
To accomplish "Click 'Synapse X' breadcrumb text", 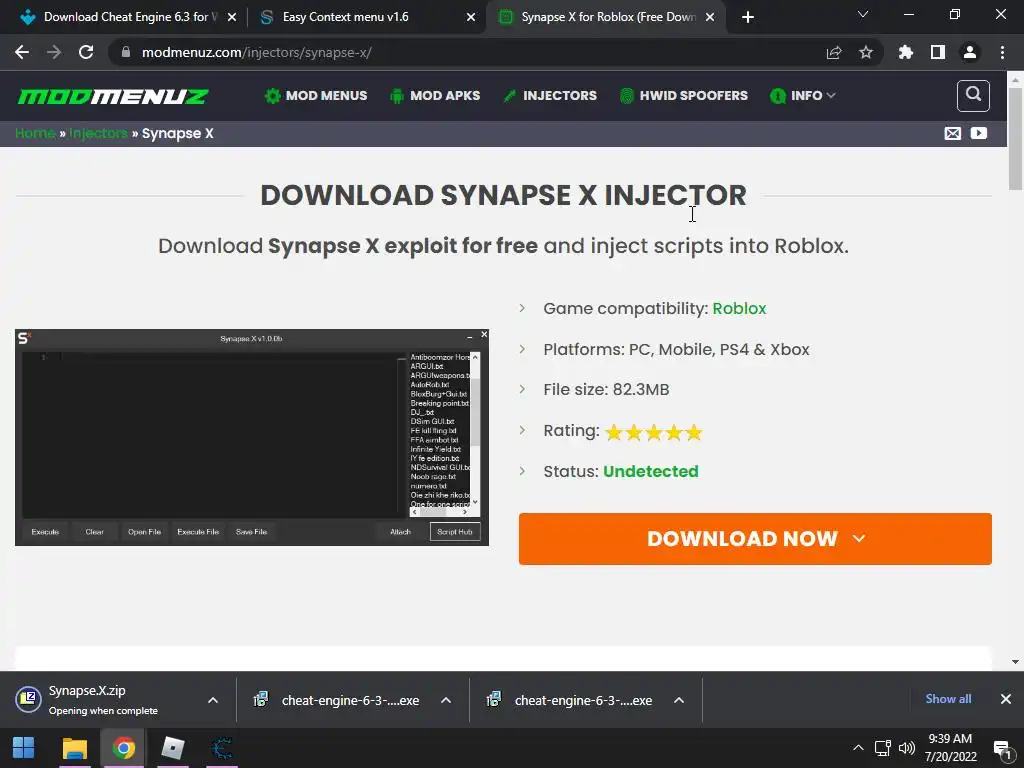I will 178,133.
